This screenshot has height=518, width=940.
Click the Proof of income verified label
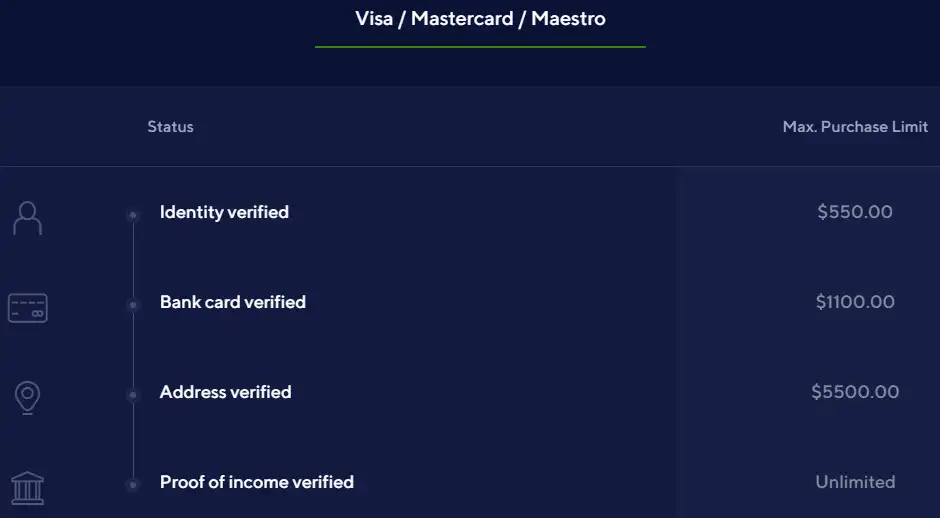tap(257, 482)
